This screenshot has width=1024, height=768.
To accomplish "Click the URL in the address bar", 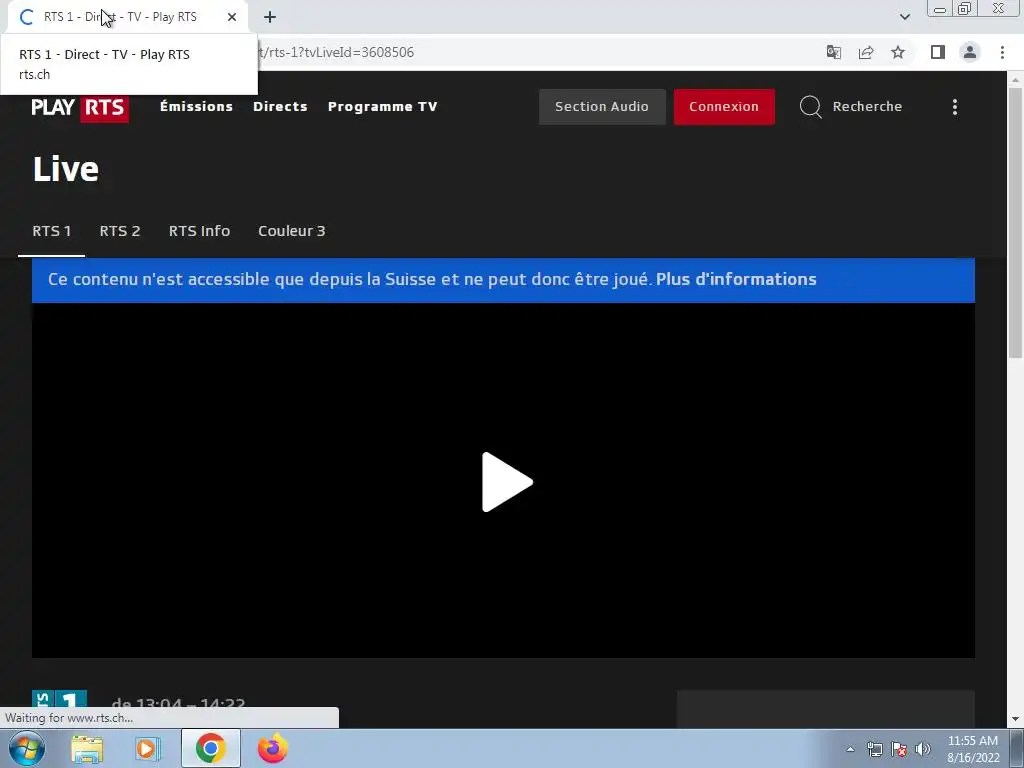I will 338,52.
